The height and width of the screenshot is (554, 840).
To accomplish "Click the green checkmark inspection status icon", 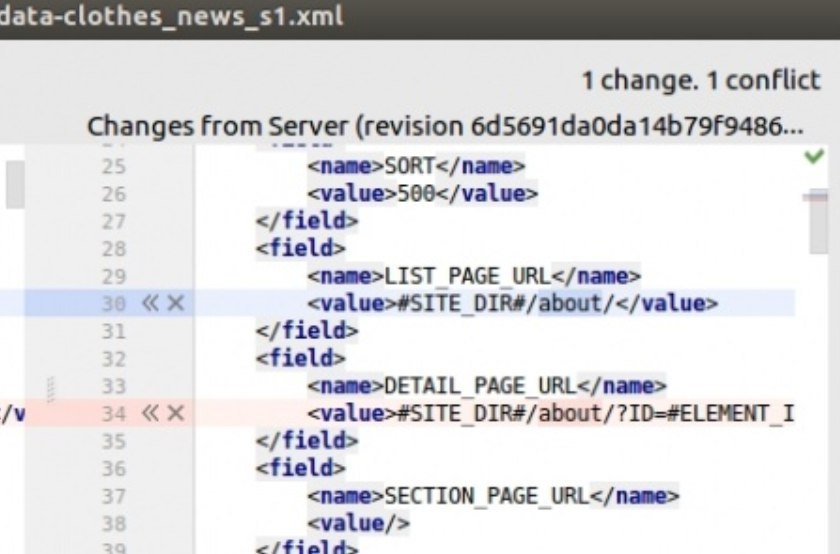I will (x=814, y=156).
